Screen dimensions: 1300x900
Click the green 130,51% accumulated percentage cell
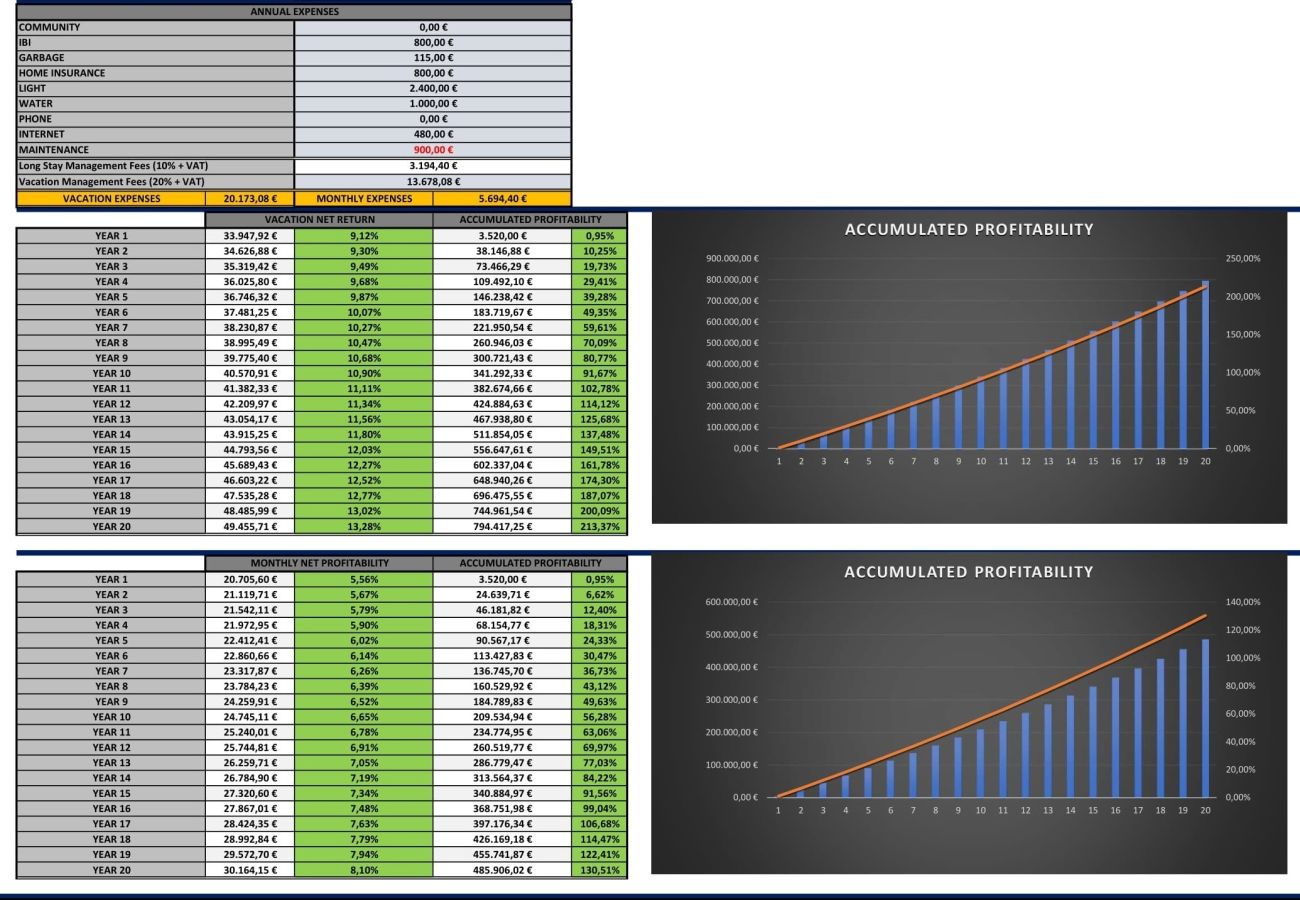(599, 870)
